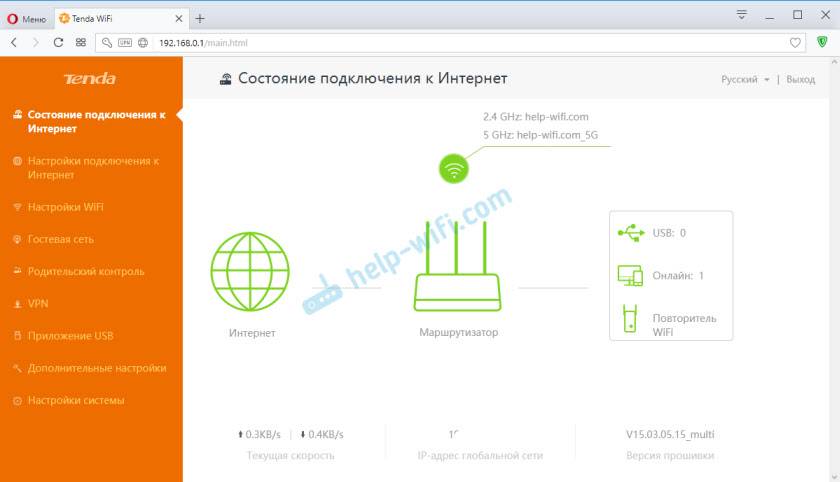Expand the Русский language dropdown
The width and height of the screenshot is (840, 482).
click(745, 79)
